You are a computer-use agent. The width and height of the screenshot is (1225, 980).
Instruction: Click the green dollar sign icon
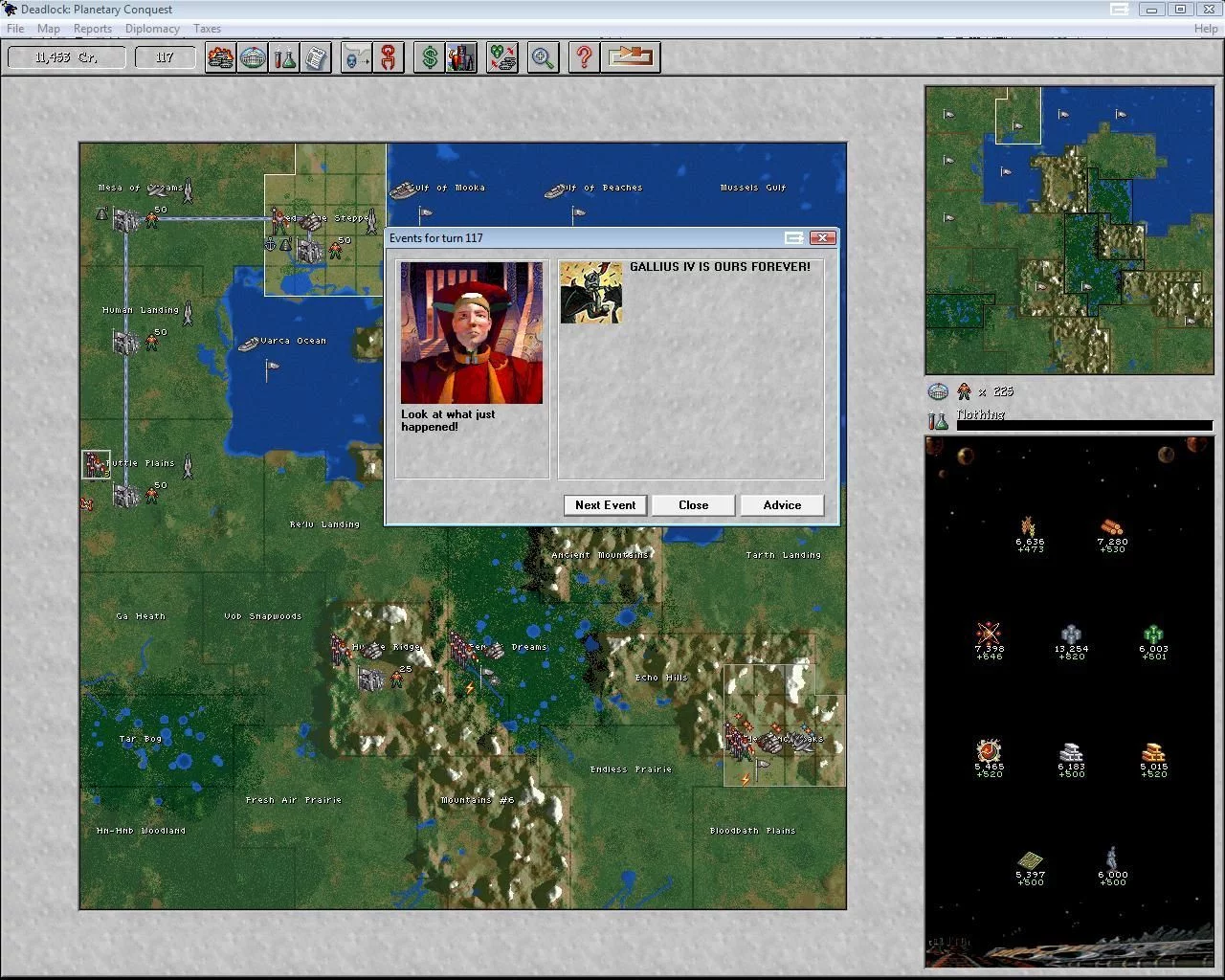click(430, 57)
